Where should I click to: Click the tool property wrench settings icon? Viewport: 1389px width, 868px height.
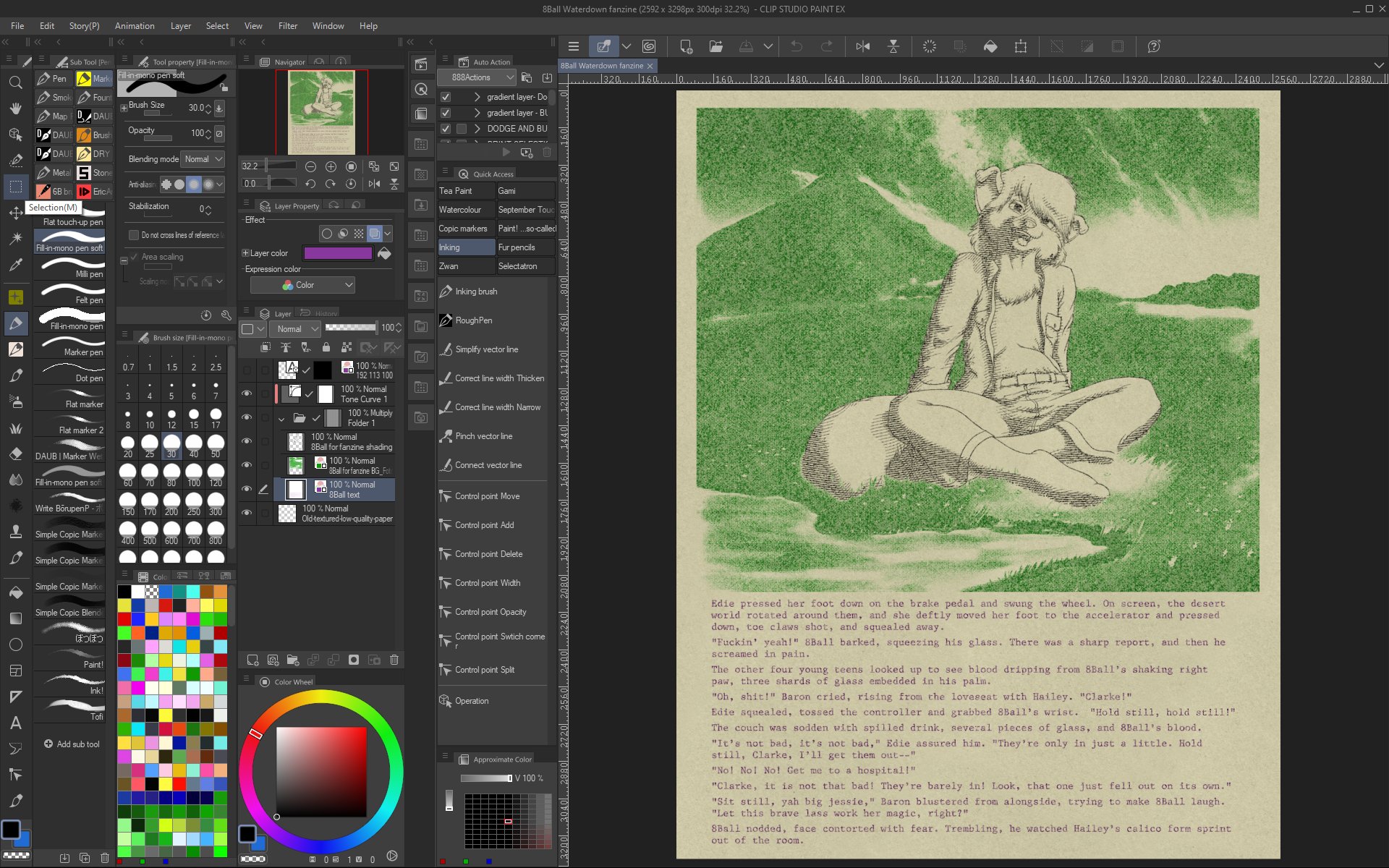(x=226, y=315)
